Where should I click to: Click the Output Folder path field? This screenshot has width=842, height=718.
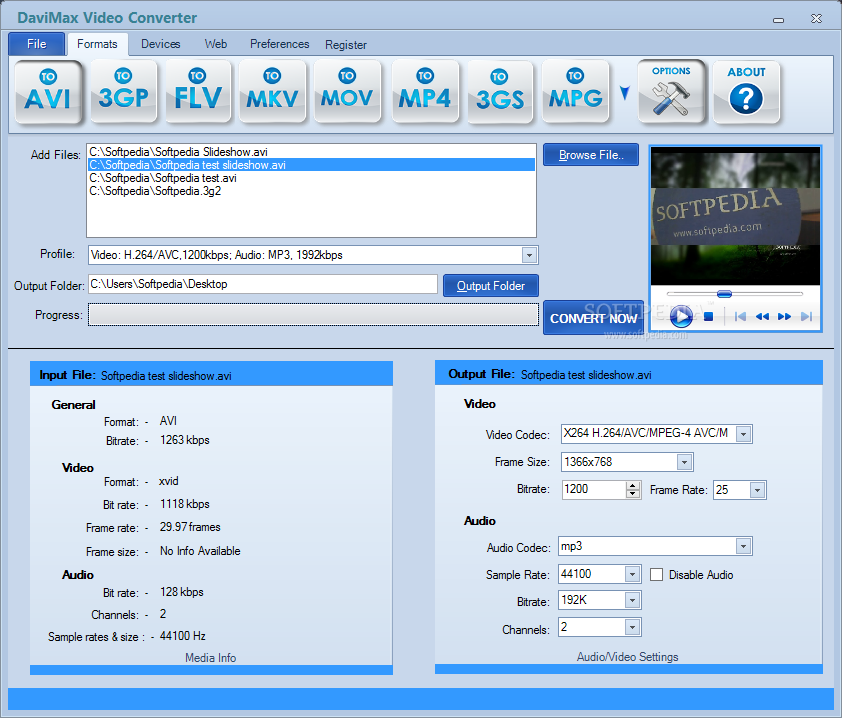click(x=263, y=284)
